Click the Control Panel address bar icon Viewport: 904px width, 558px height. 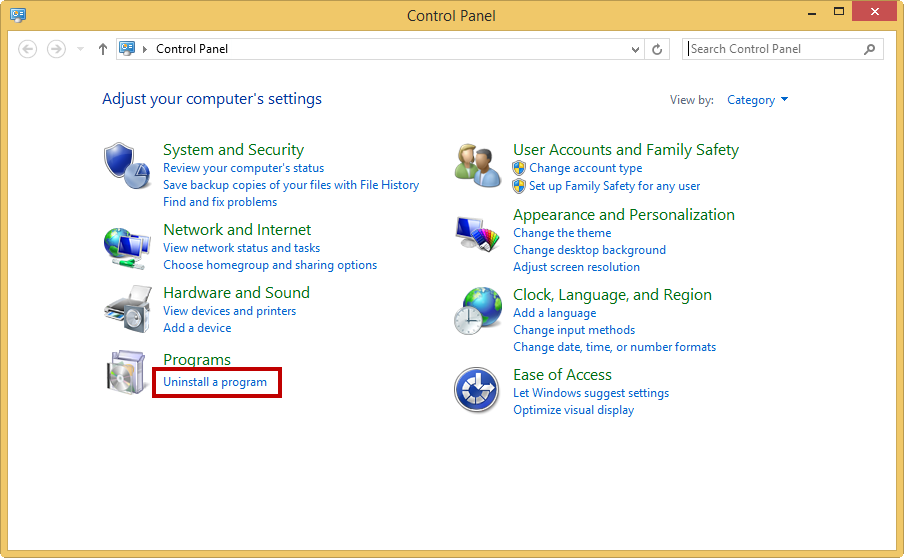127,48
